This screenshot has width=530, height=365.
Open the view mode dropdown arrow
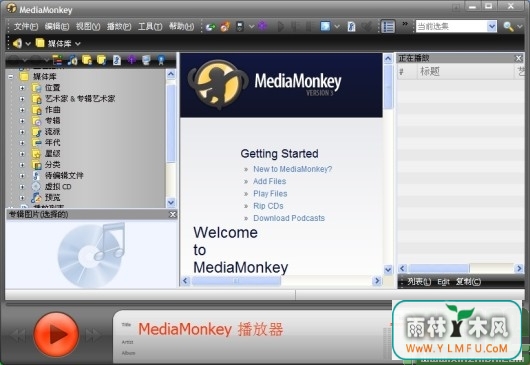(337, 26)
